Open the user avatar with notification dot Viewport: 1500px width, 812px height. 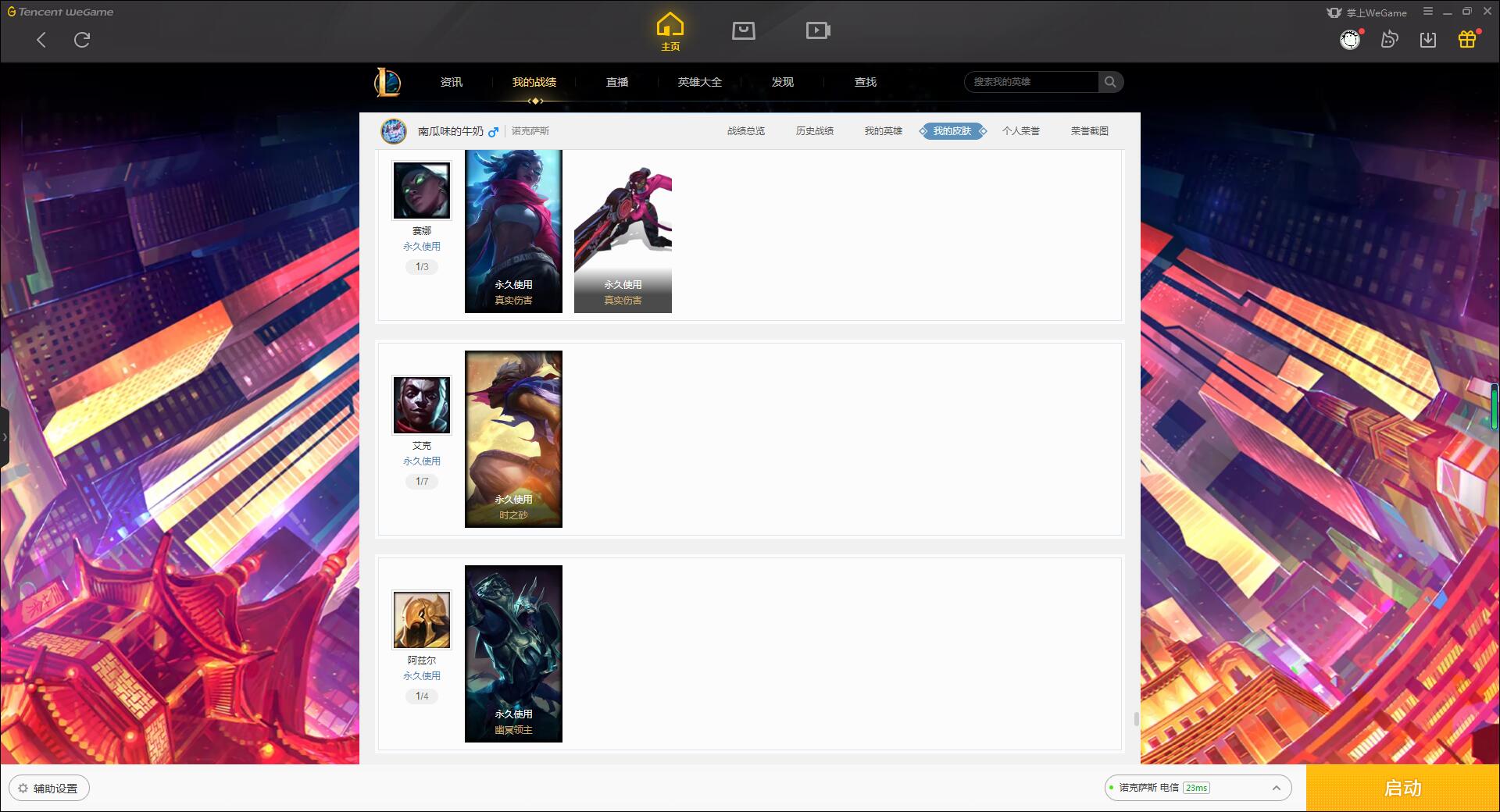point(1350,39)
